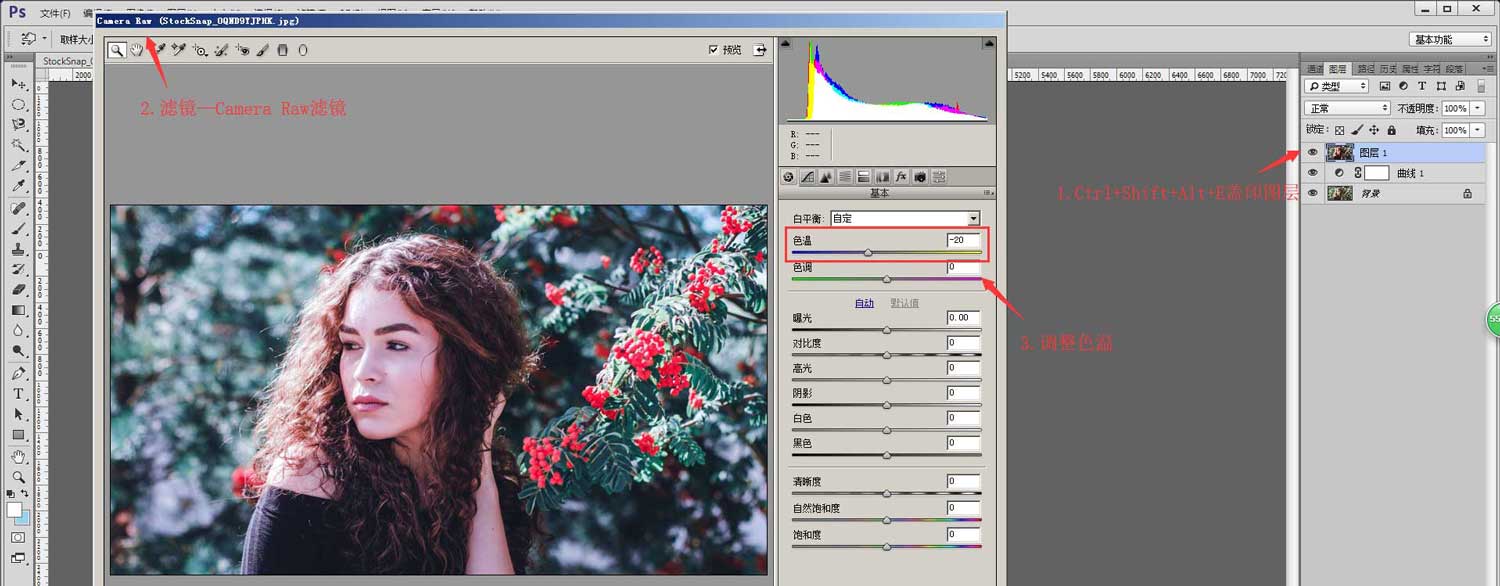Select the Move tool in Photoshop toolbar
Viewport: 1500px width, 586px height.
click(18, 83)
